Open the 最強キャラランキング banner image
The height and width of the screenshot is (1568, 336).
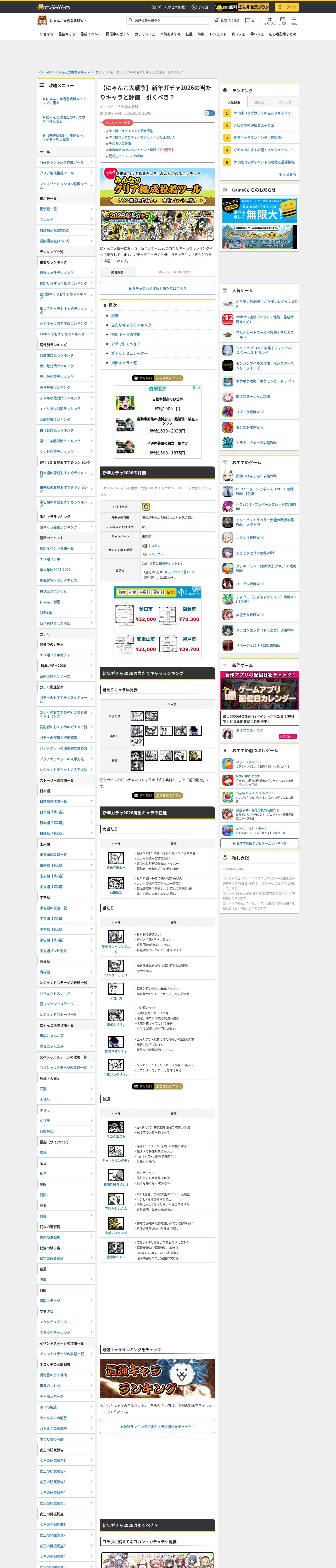click(x=157, y=1379)
